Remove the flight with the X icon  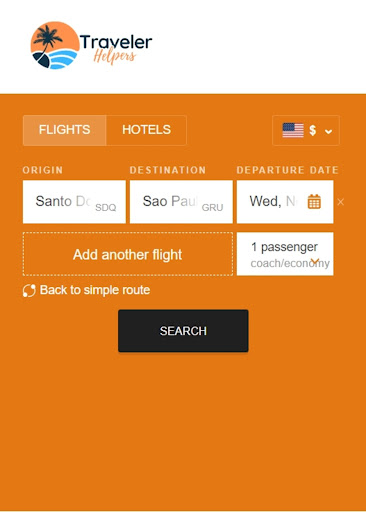pos(340,202)
